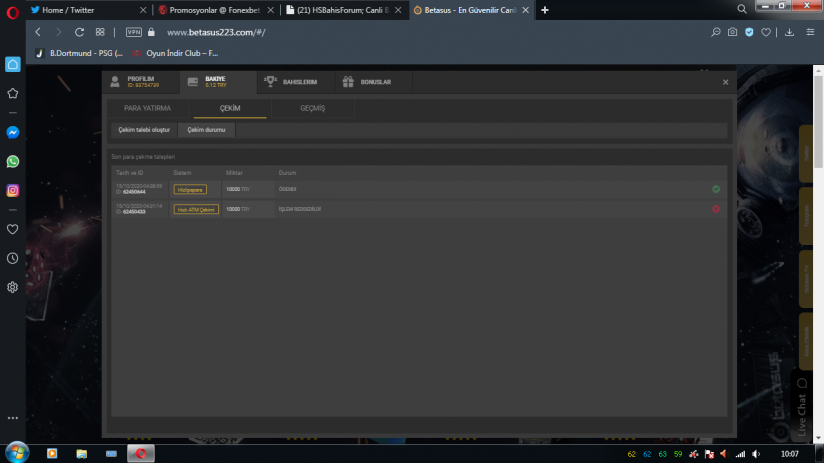Click system tray volume speaker
The height and width of the screenshot is (463, 824).
pyautogui.click(x=756, y=454)
